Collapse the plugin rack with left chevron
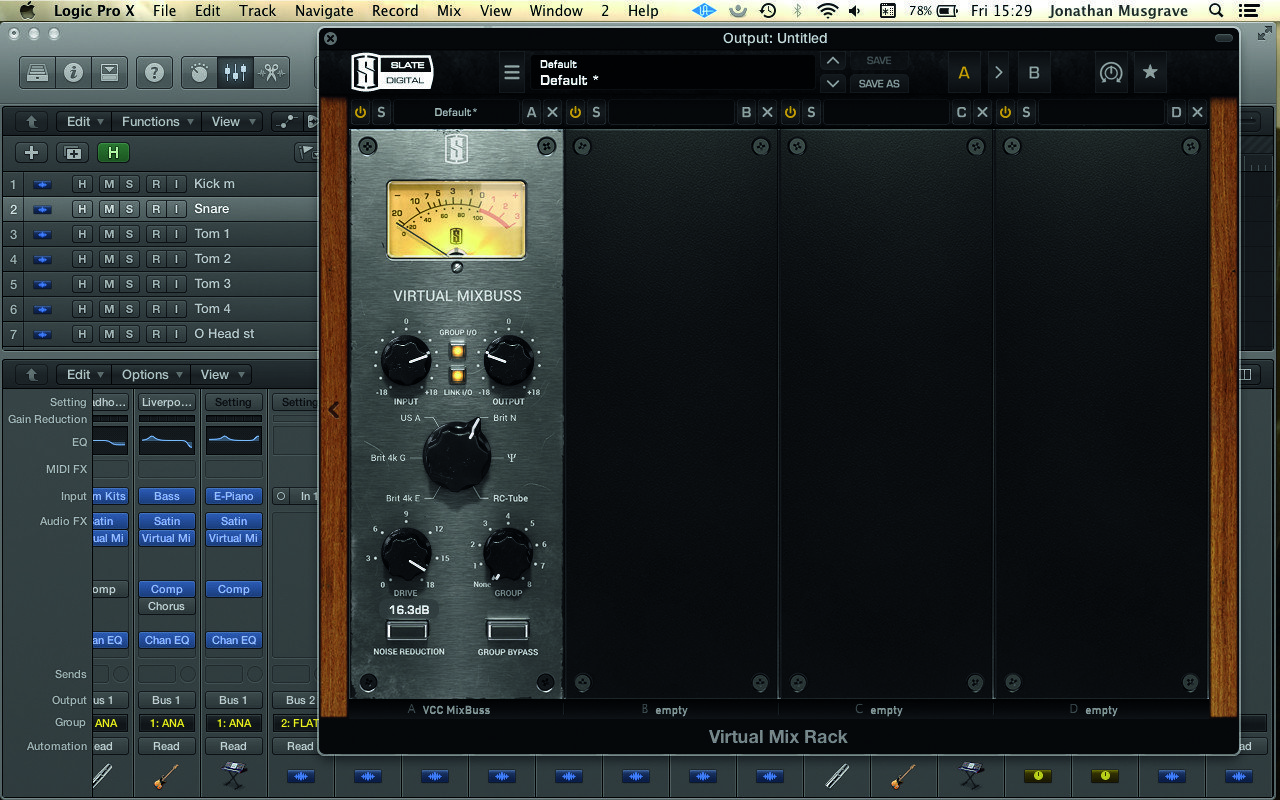Screen dimensions: 1280x800 (334, 410)
